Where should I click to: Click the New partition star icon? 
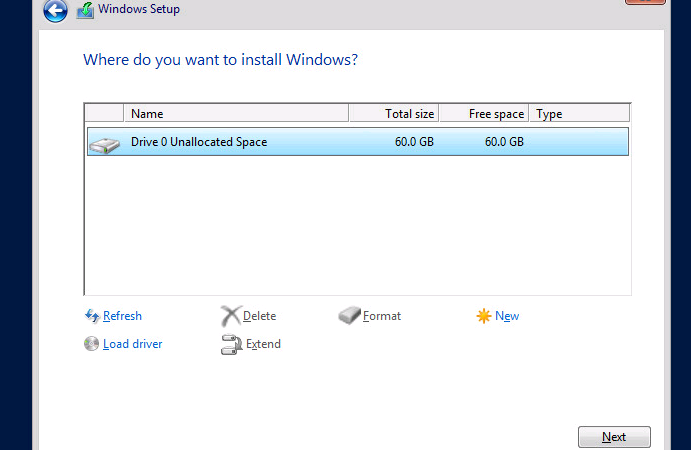tap(483, 316)
